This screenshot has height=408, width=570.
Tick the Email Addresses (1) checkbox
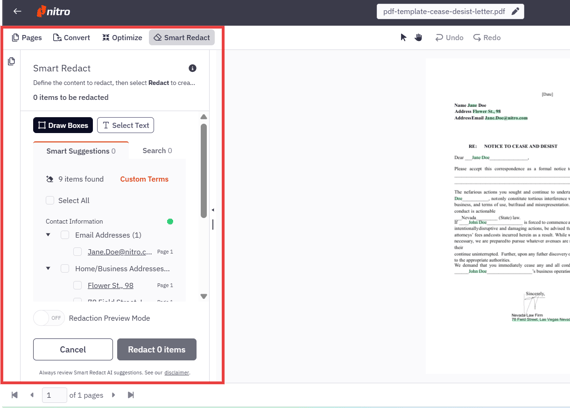[65, 235]
